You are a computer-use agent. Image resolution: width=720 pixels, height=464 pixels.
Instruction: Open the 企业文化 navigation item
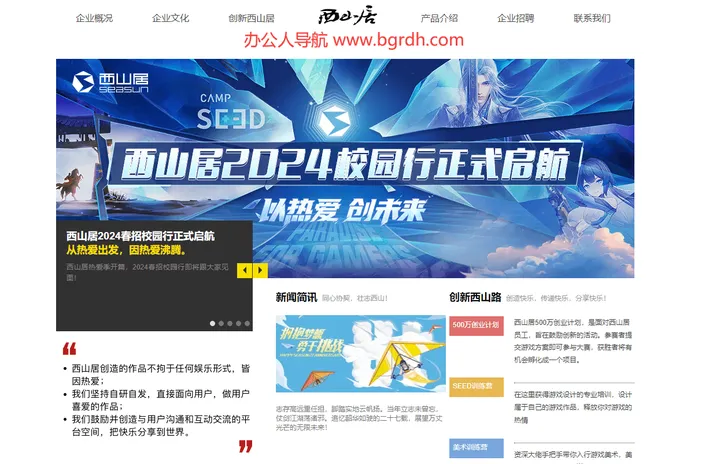pyautogui.click(x=170, y=18)
